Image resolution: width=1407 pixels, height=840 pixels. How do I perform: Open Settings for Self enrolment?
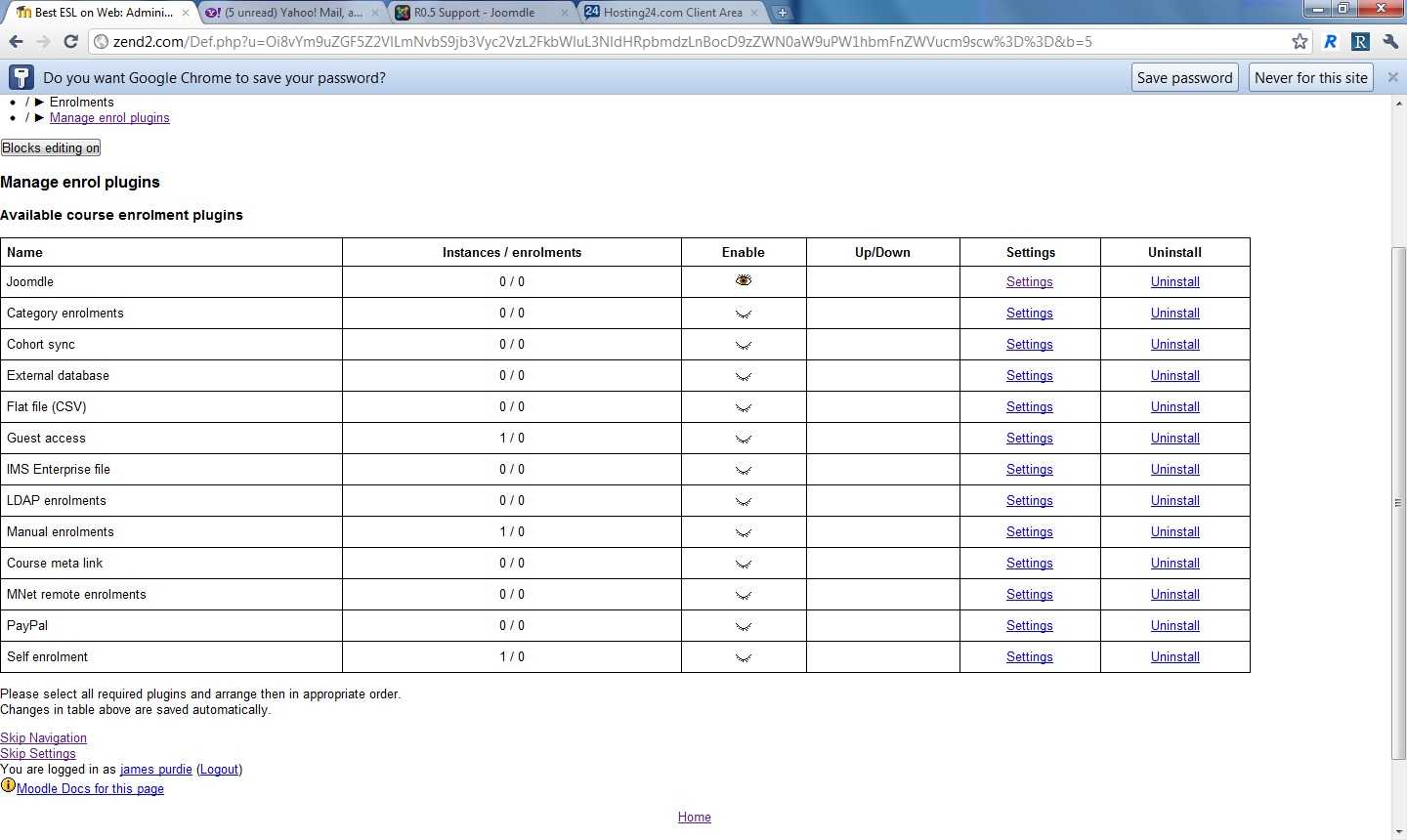1029,657
